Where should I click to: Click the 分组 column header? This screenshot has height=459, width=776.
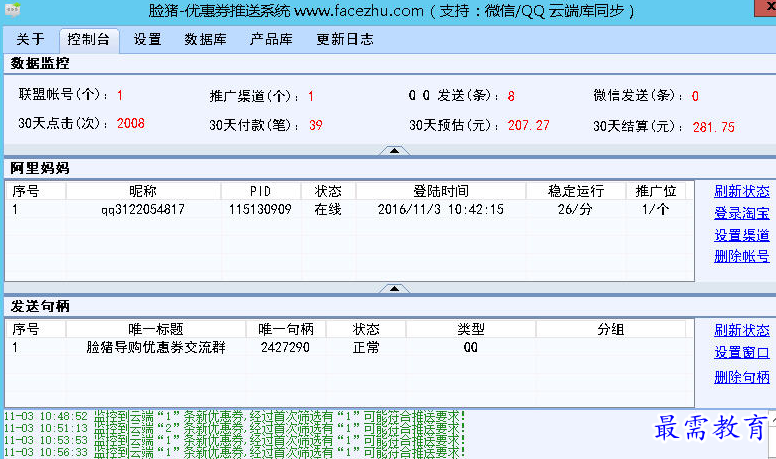tap(611, 329)
